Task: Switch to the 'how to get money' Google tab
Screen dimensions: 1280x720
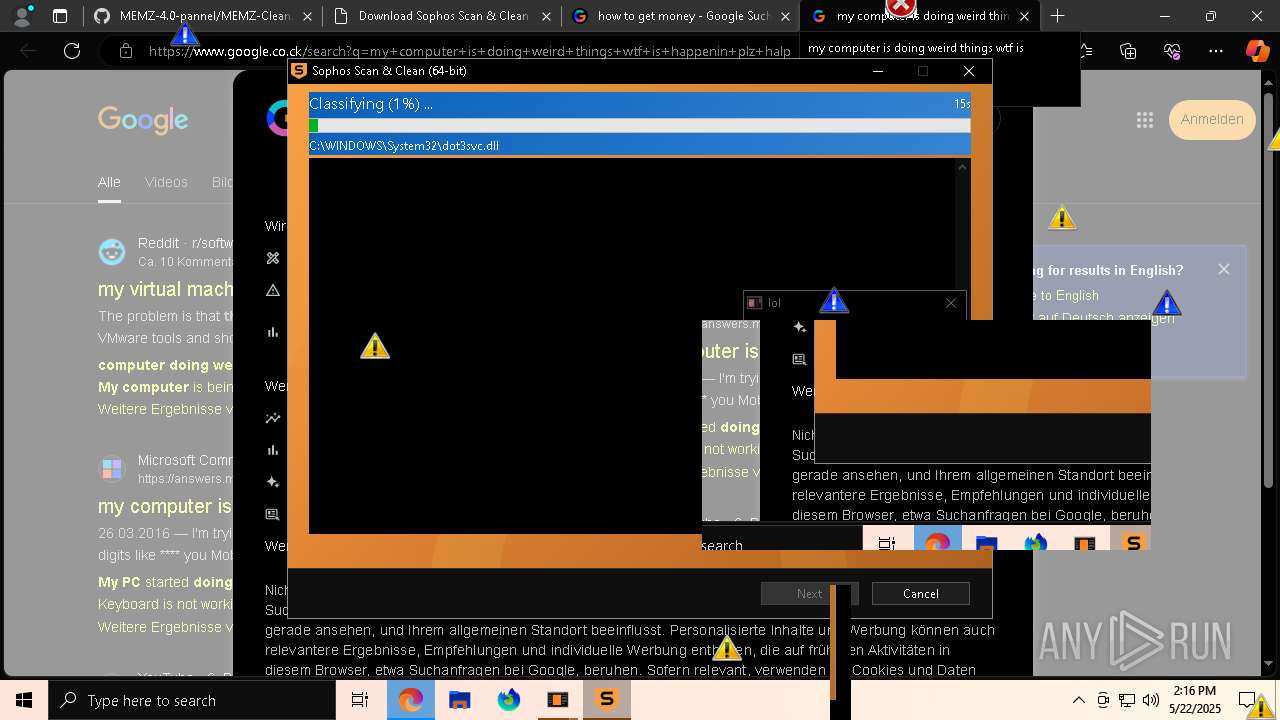Action: (683, 16)
